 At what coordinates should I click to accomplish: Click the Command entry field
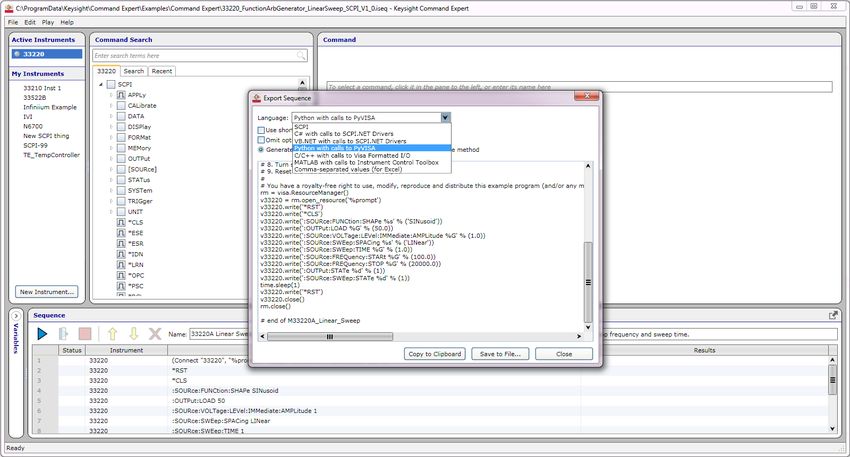(x=579, y=87)
